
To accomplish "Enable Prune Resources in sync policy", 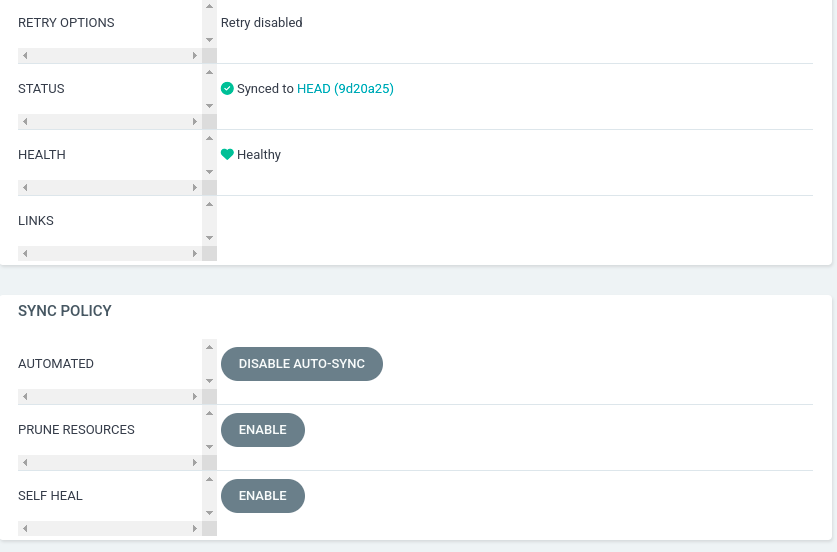I will [x=262, y=430].
